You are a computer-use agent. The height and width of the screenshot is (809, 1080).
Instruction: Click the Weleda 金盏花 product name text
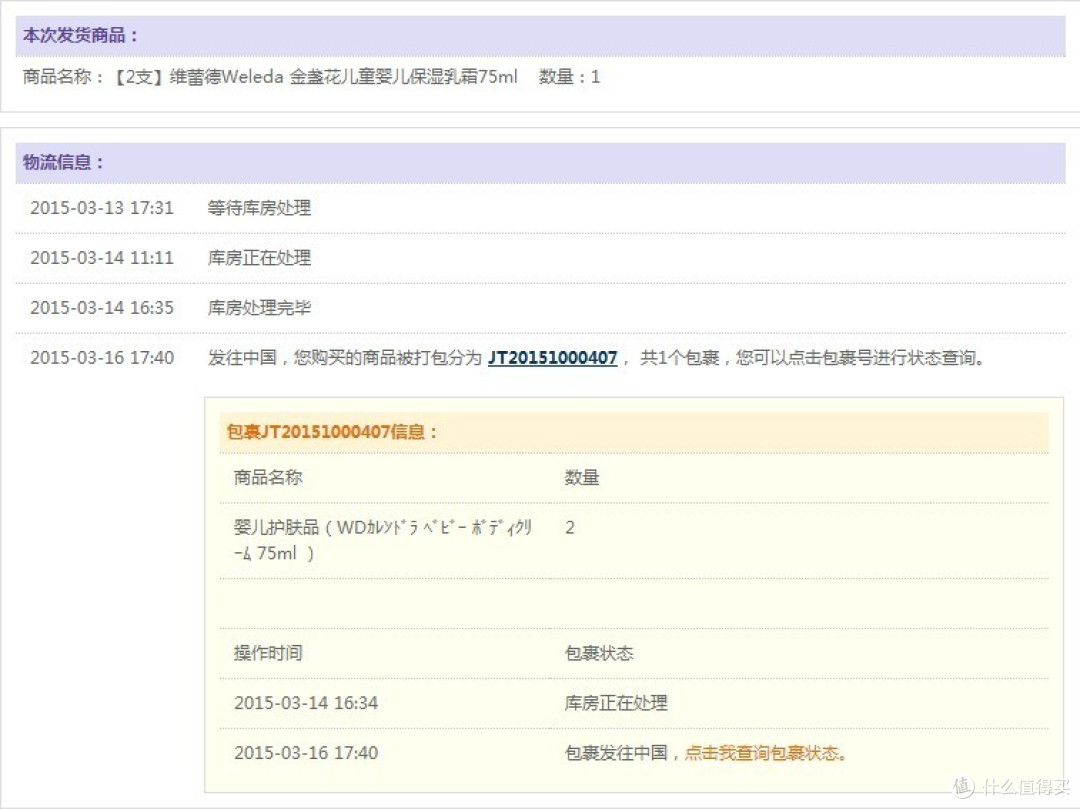click(x=316, y=76)
